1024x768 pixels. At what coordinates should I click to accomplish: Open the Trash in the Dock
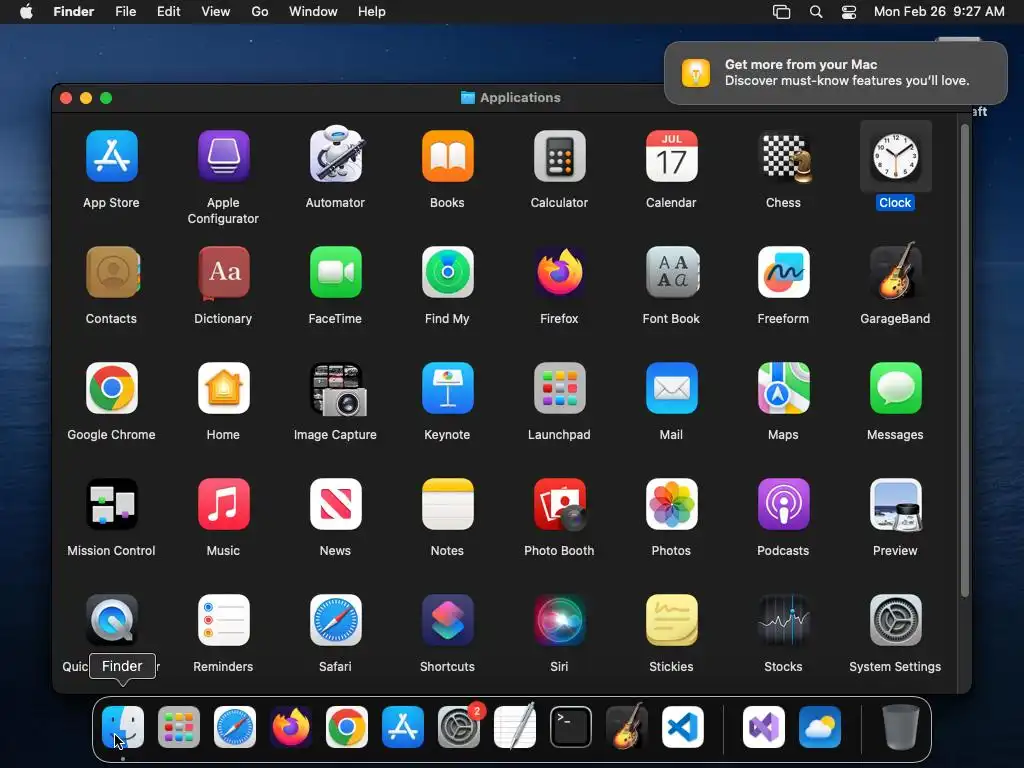901,727
